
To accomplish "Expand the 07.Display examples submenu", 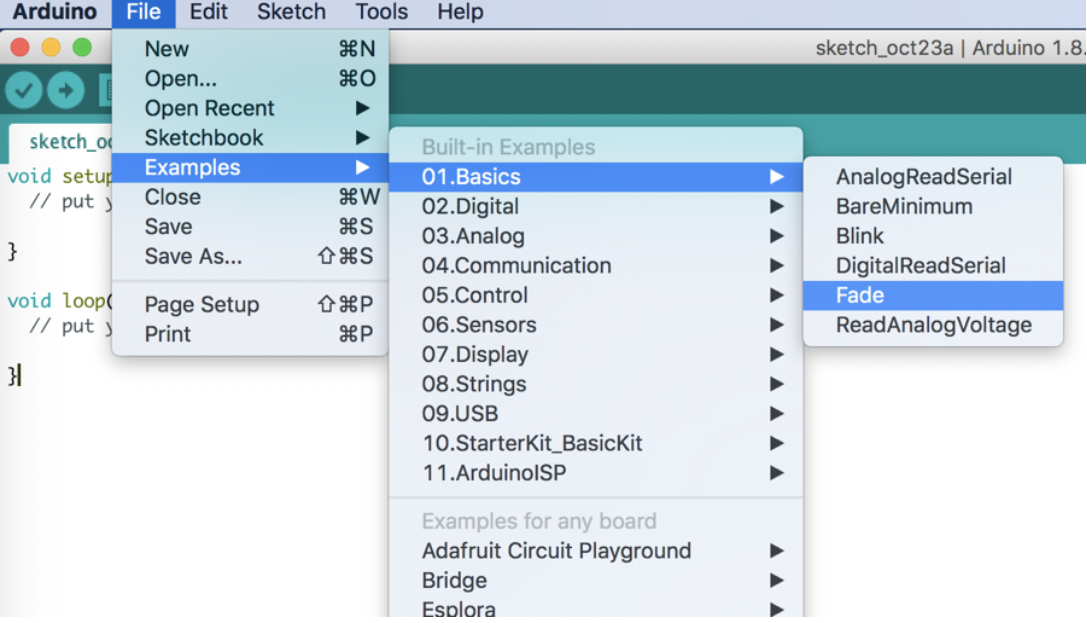I will pos(595,355).
